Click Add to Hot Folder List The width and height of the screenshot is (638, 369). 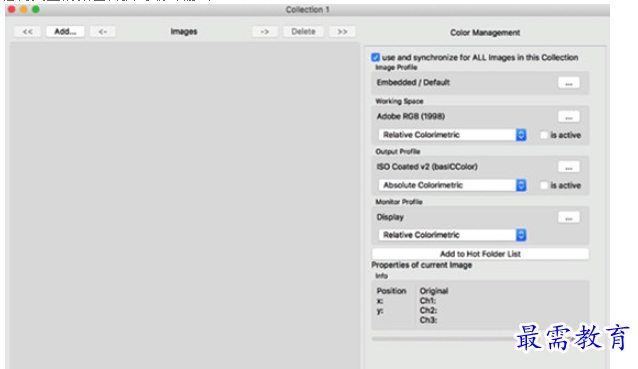click(x=480, y=254)
